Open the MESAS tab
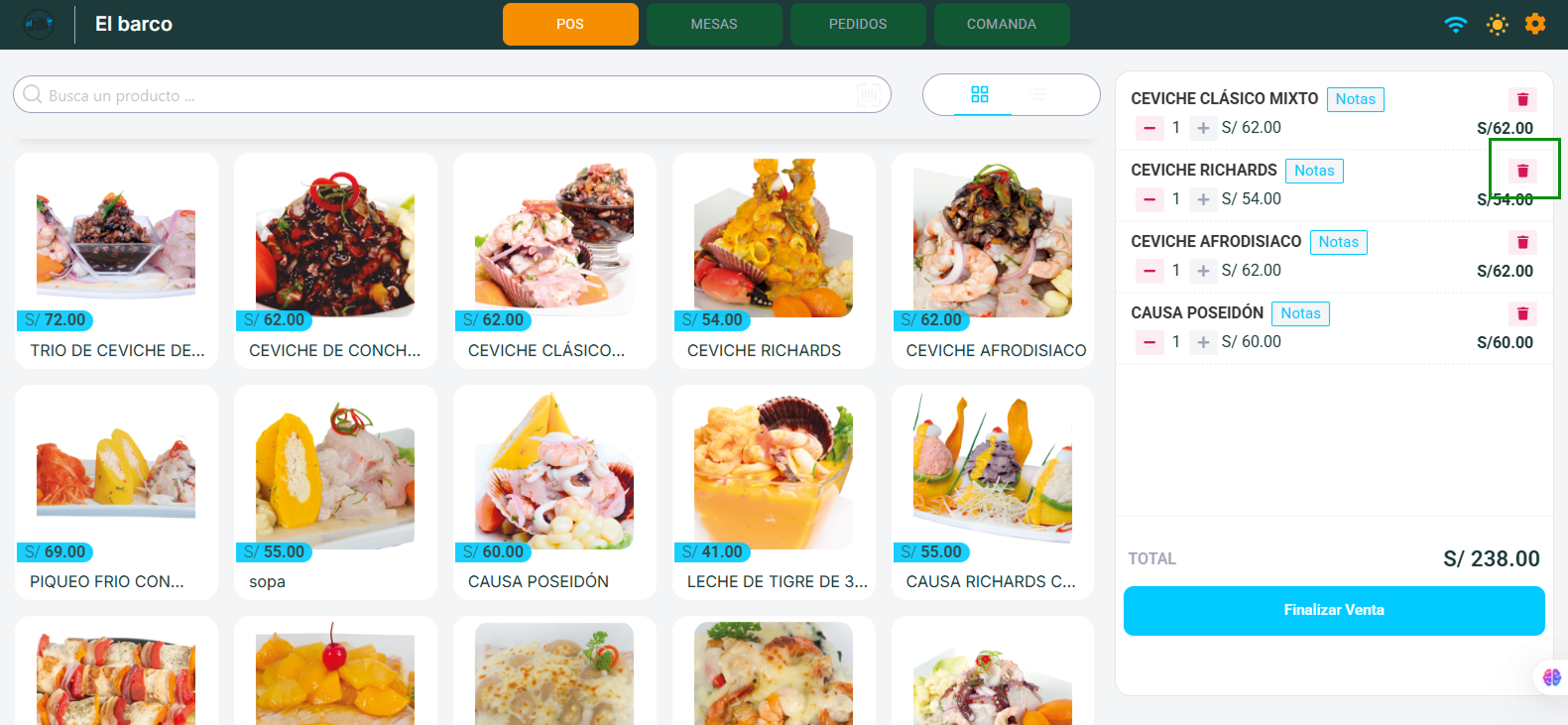Screen dimensions: 1568x725 [714, 24]
